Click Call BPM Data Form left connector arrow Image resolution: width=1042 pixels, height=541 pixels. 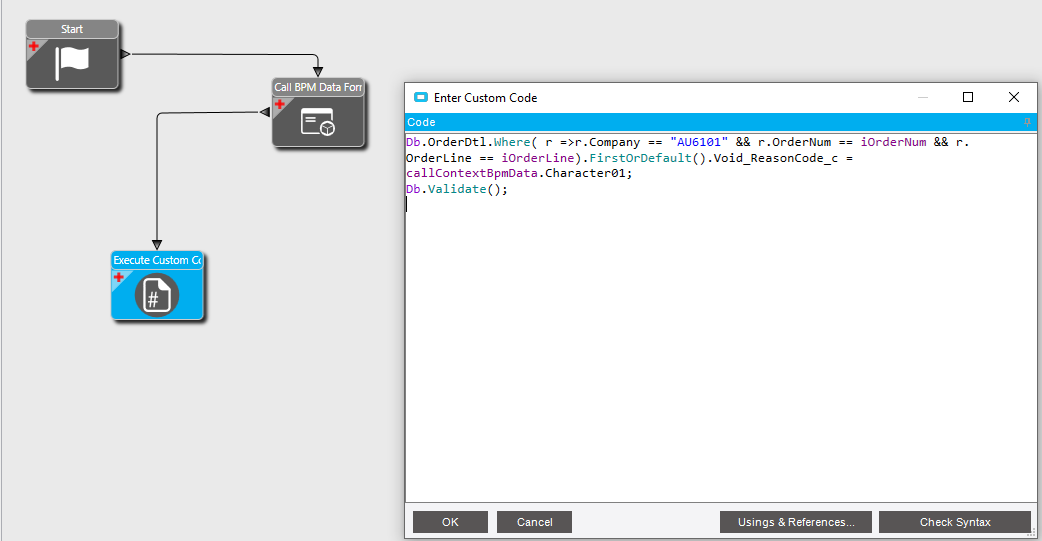[x=264, y=112]
